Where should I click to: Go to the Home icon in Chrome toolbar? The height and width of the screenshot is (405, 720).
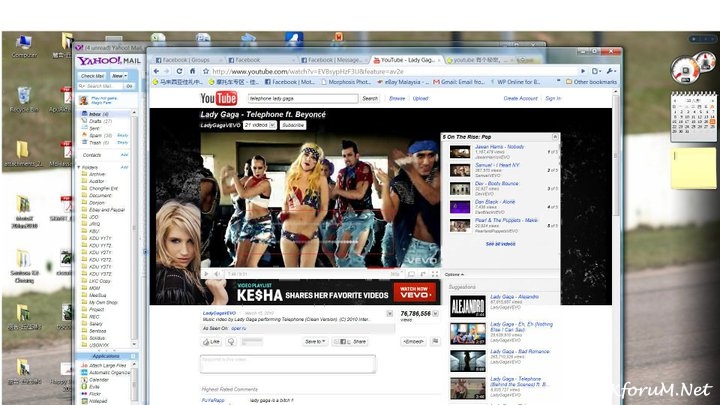tap(192, 71)
